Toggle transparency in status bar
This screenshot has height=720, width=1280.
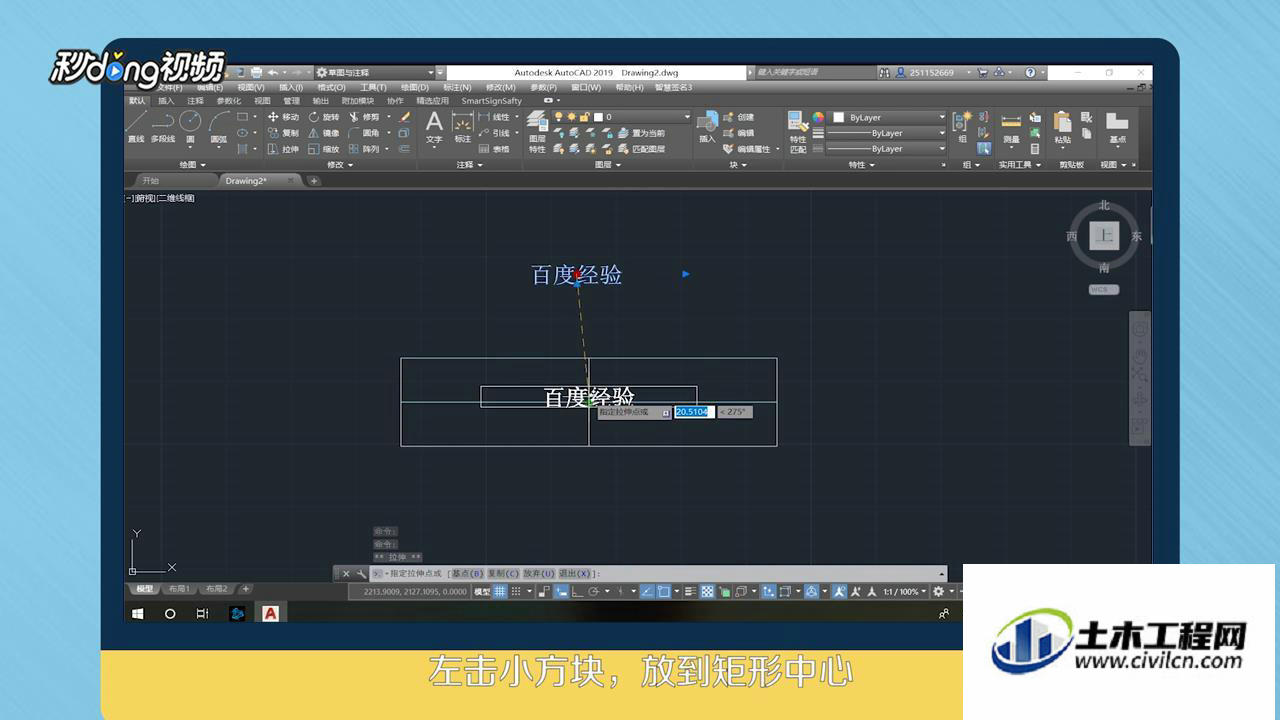pos(708,592)
